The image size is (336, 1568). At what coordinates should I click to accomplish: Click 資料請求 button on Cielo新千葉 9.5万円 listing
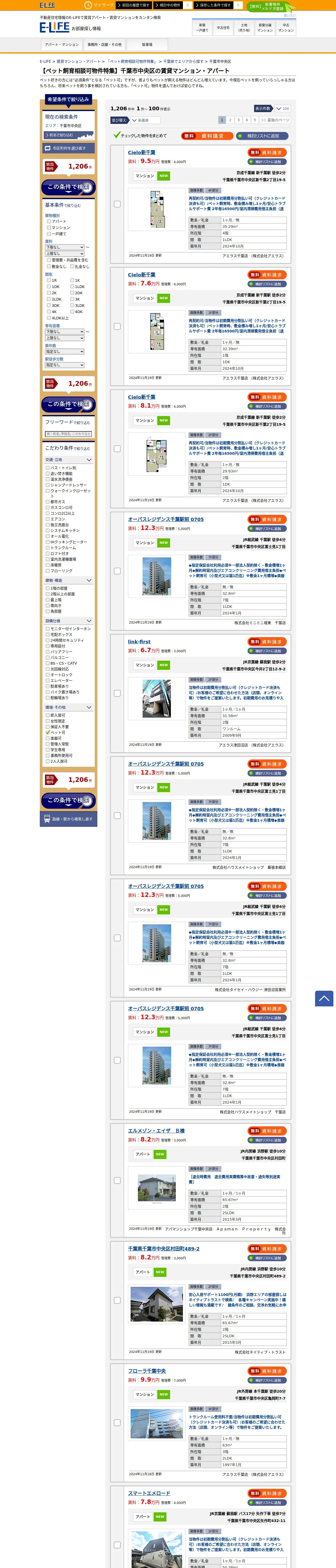(x=267, y=153)
